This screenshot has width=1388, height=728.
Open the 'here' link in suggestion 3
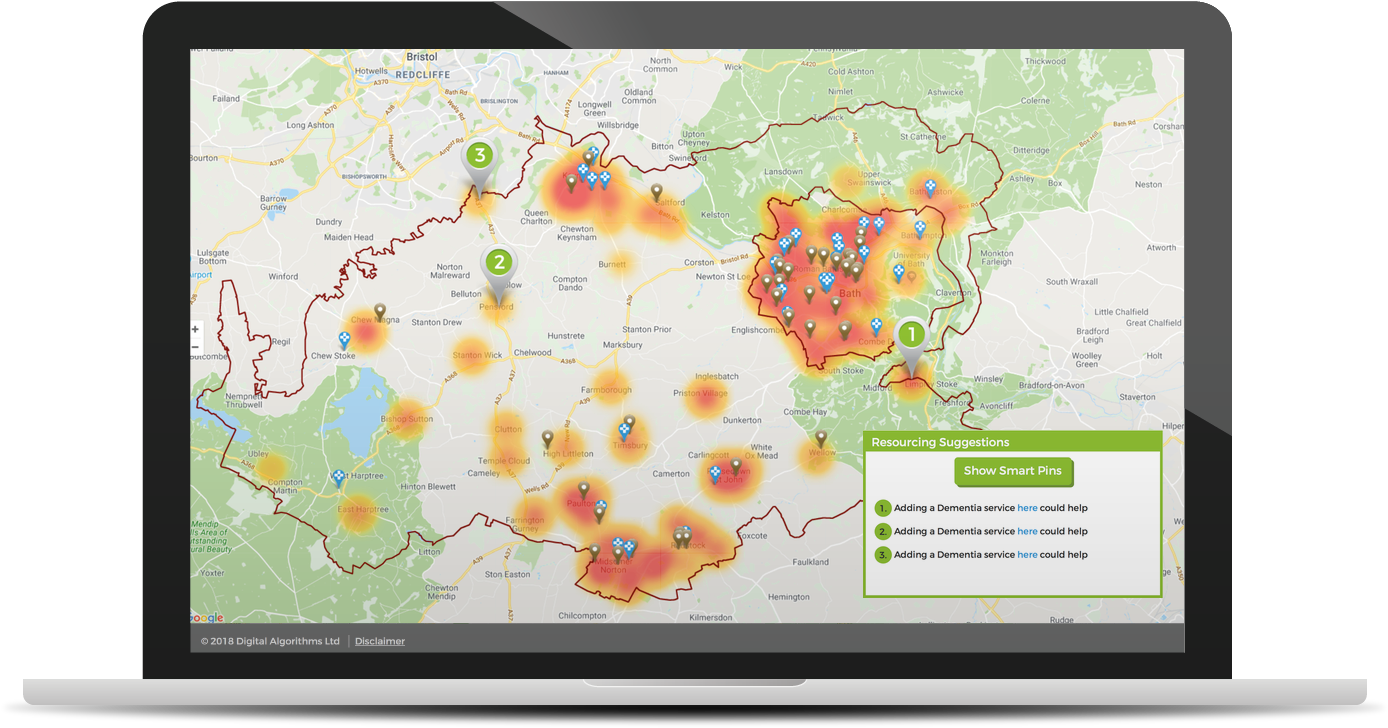(x=1027, y=554)
